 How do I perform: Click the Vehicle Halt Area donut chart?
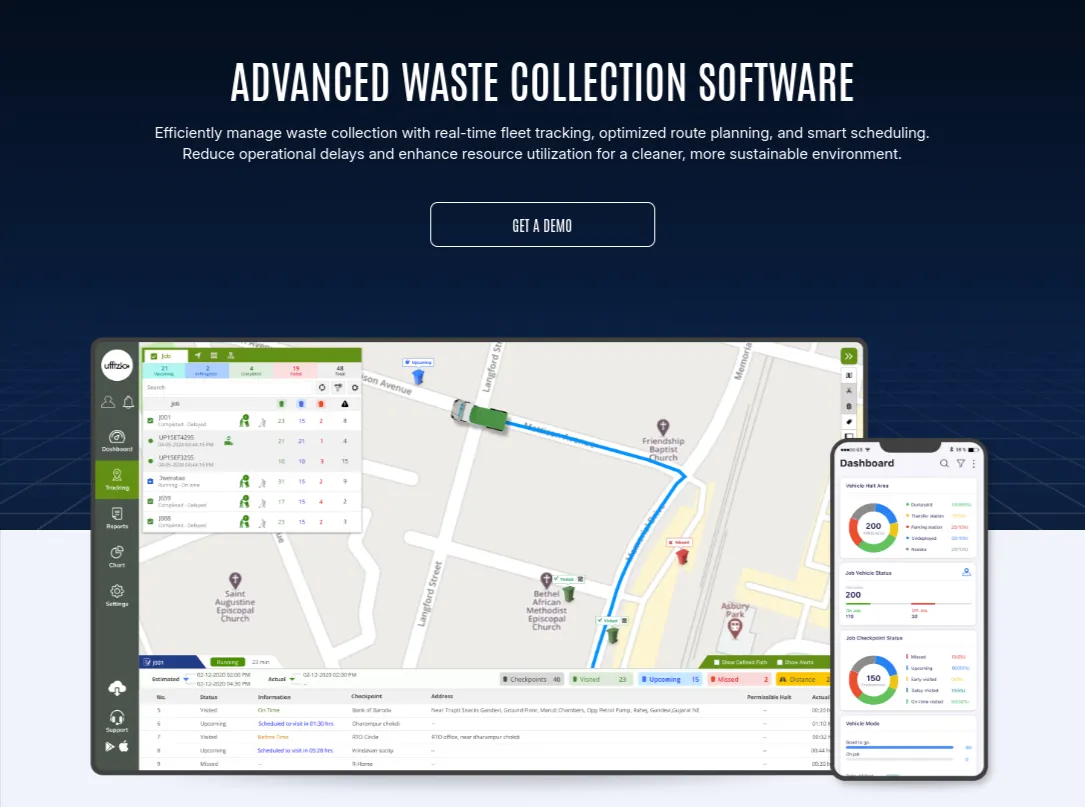[x=873, y=527]
